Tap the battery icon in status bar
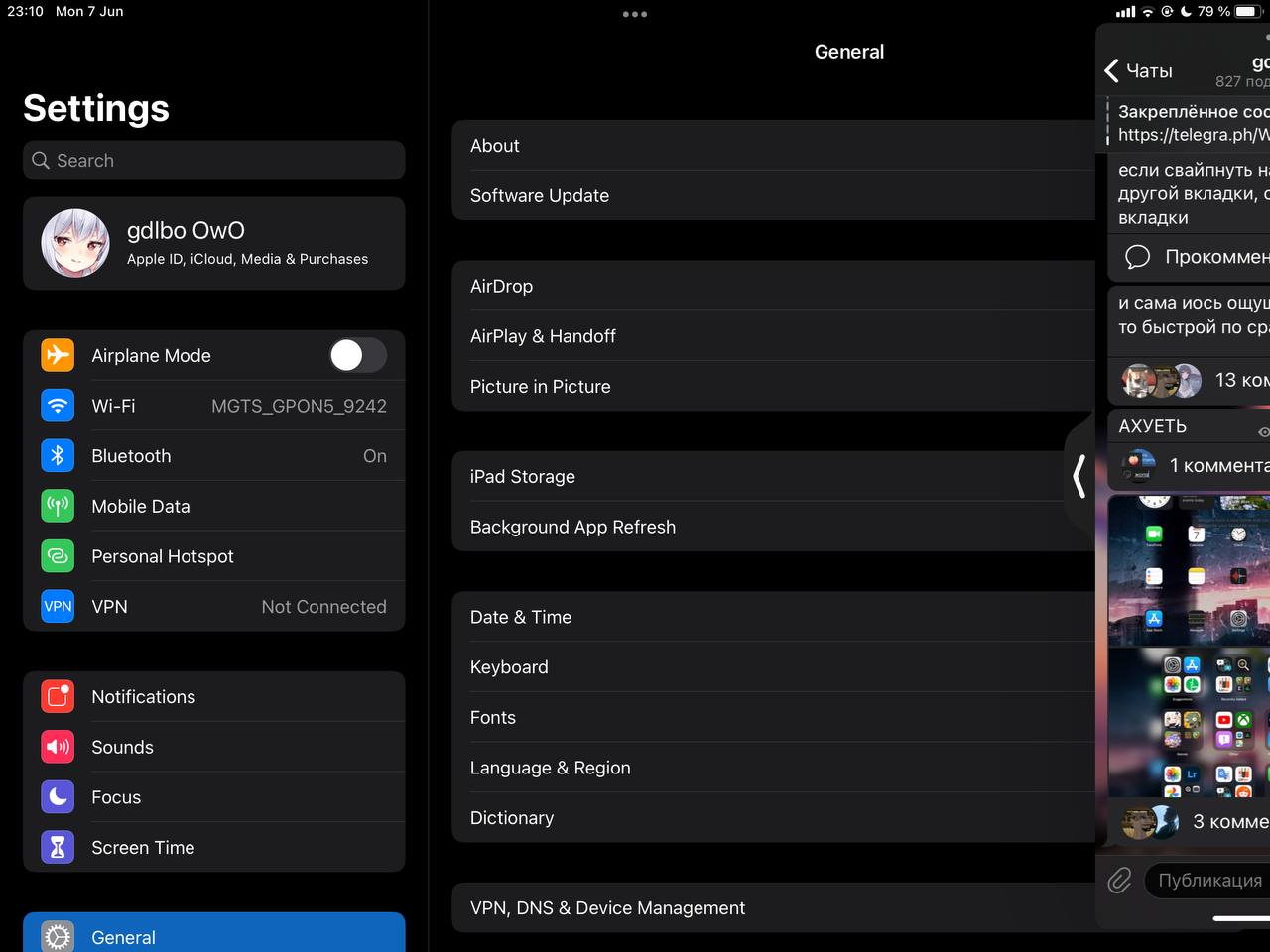 (x=1247, y=12)
